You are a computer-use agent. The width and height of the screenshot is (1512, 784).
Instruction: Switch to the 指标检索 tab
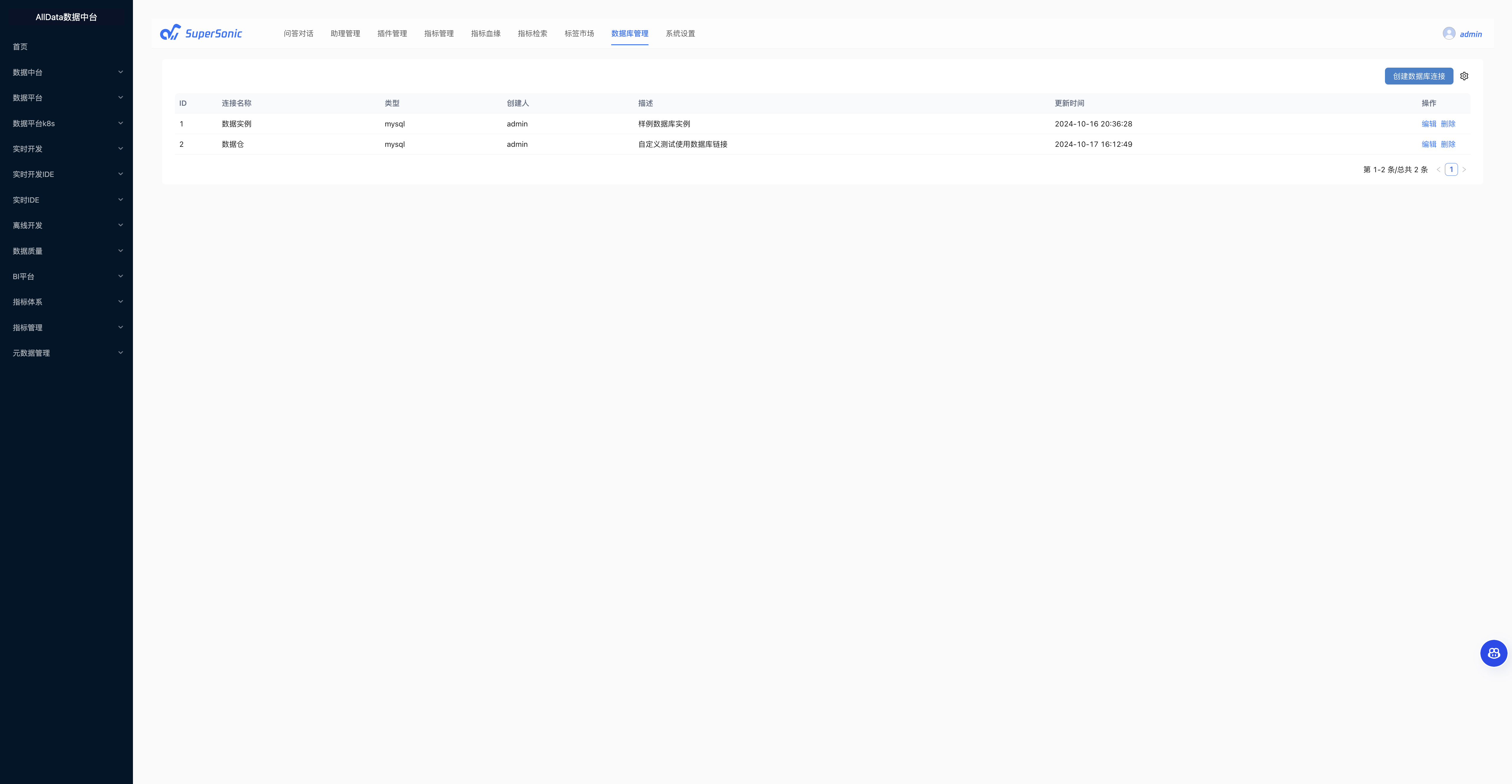click(x=532, y=33)
